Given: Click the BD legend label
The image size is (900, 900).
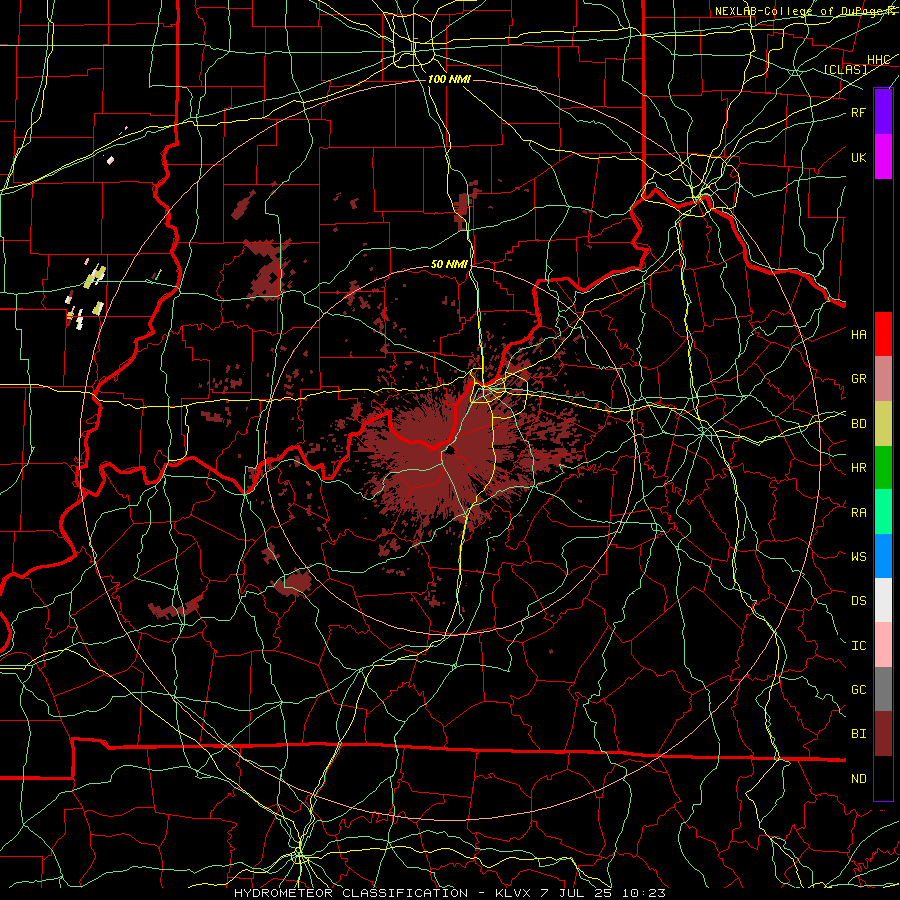Looking at the screenshot, I should (x=858, y=424).
